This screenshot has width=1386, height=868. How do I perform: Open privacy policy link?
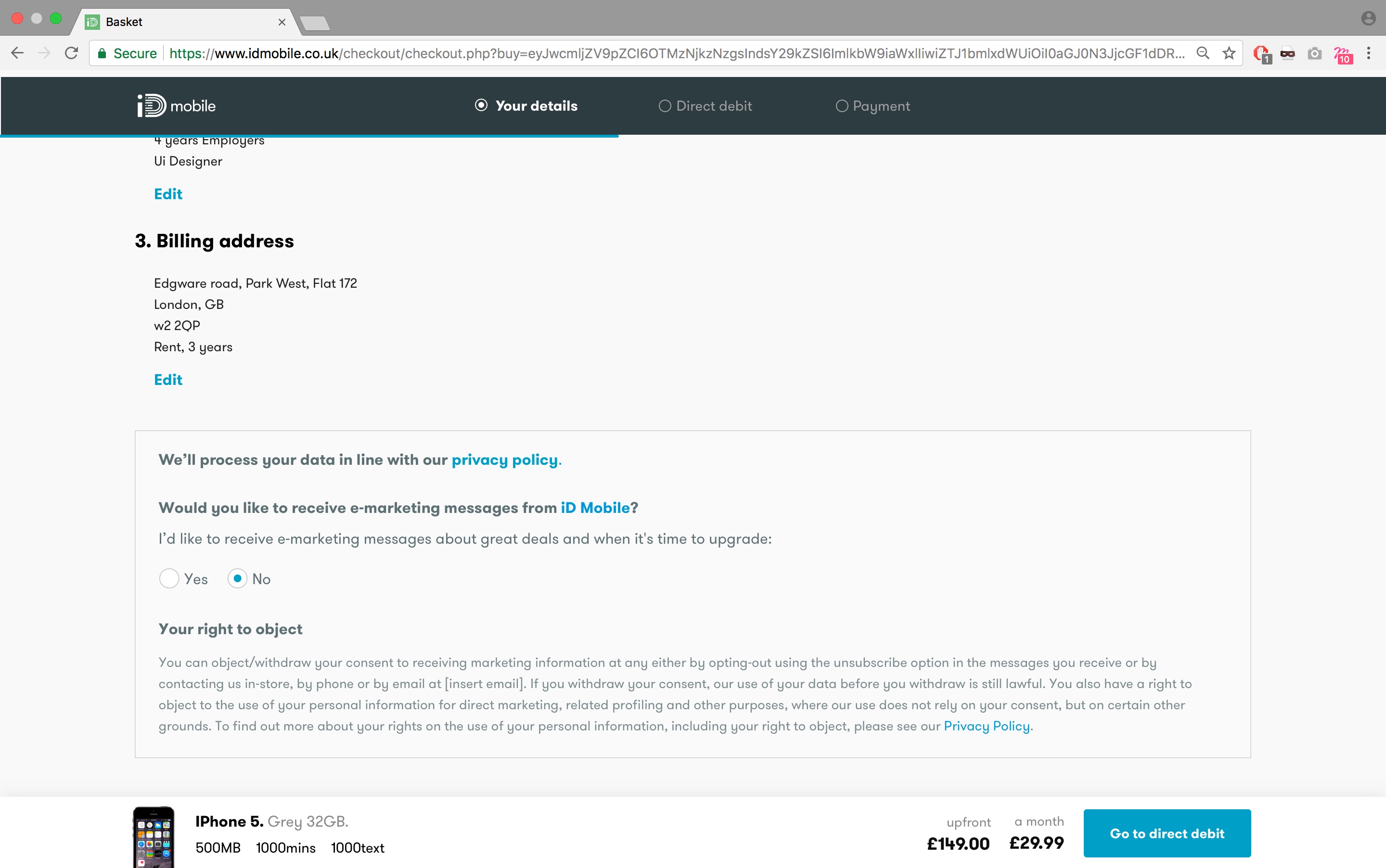pos(504,459)
